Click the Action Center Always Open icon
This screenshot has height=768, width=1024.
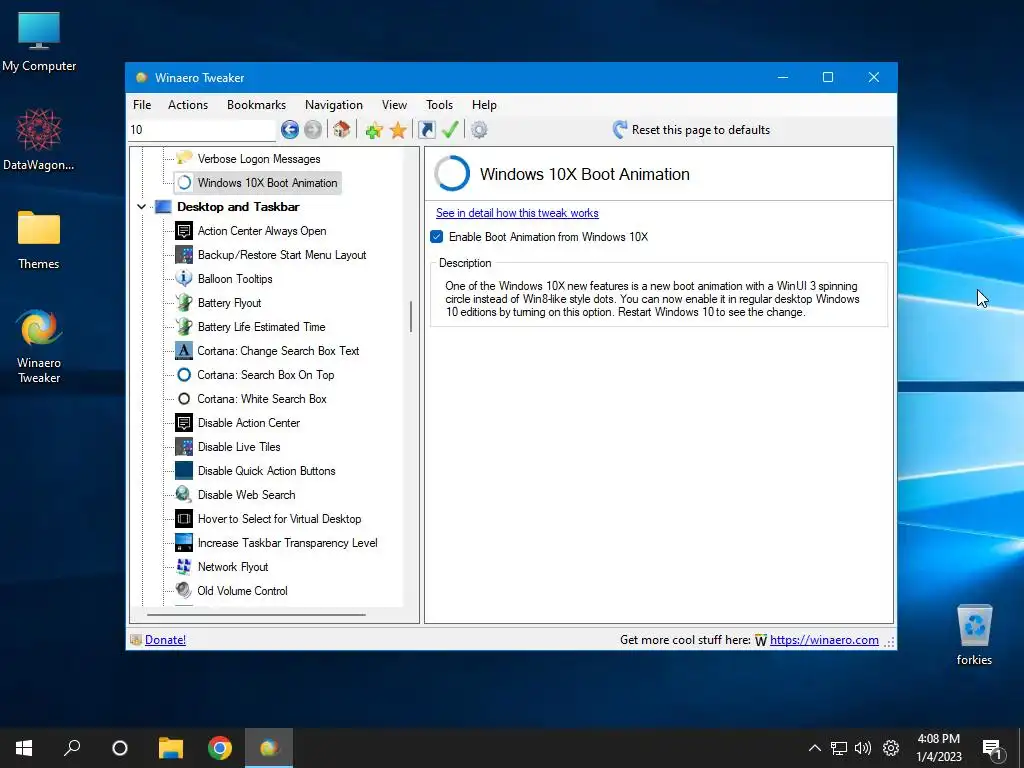pos(184,231)
